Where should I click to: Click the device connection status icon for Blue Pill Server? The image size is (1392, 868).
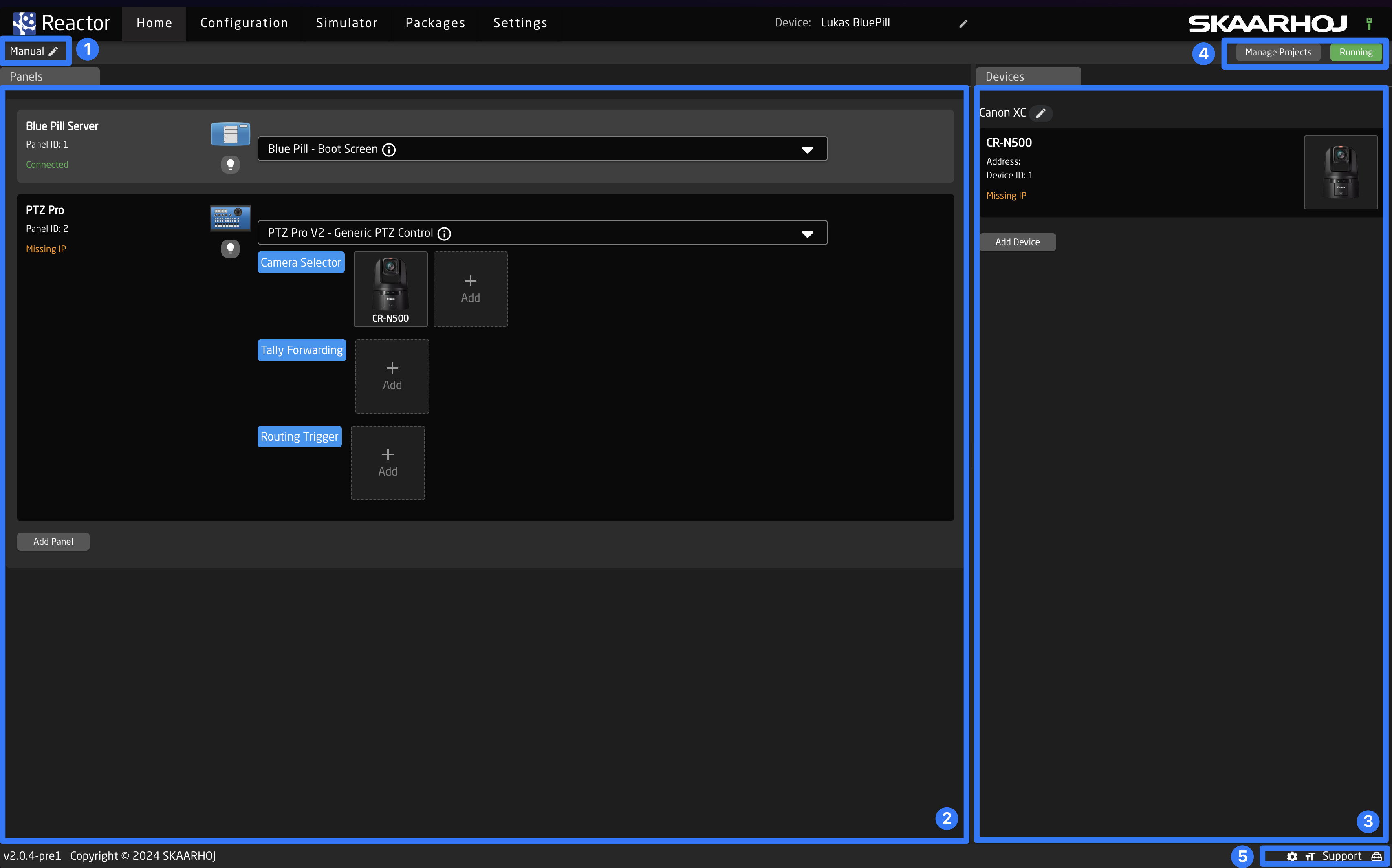point(230,164)
